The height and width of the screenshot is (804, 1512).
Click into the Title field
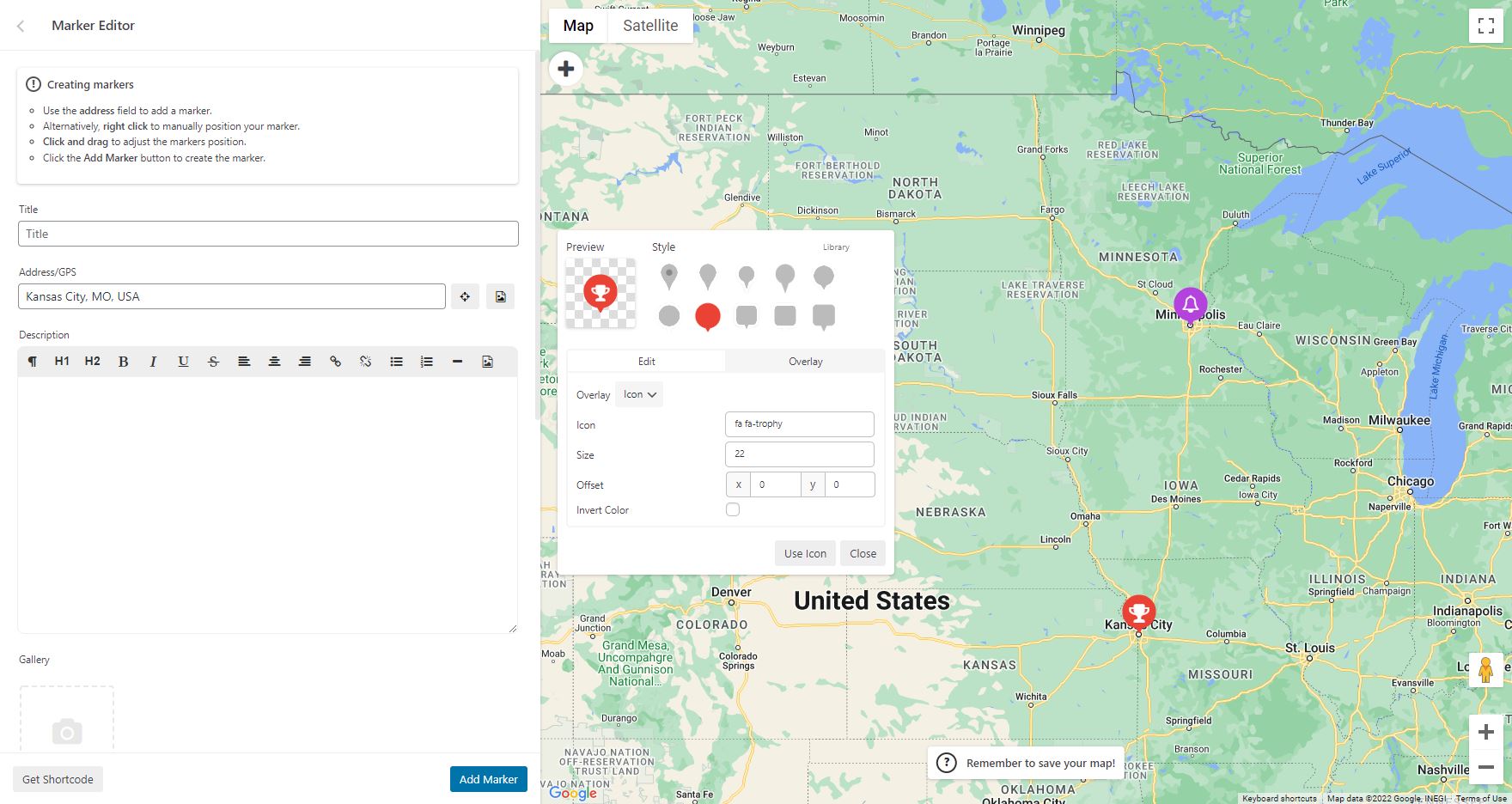pos(268,234)
